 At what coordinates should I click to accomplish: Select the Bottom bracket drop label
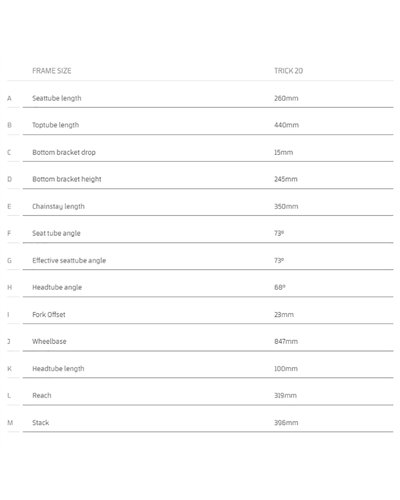64,152
